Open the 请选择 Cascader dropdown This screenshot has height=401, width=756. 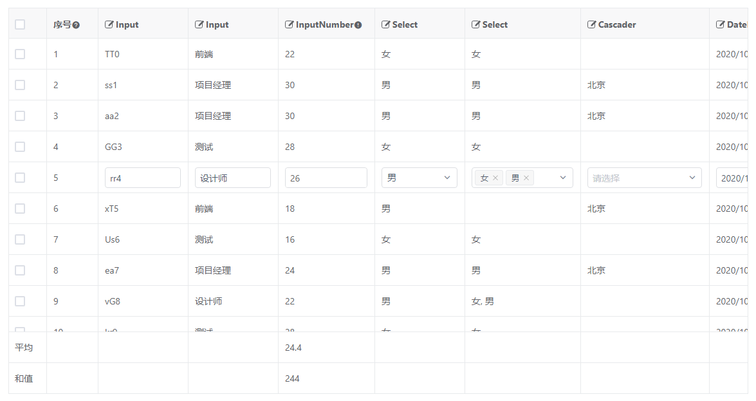[644, 178]
